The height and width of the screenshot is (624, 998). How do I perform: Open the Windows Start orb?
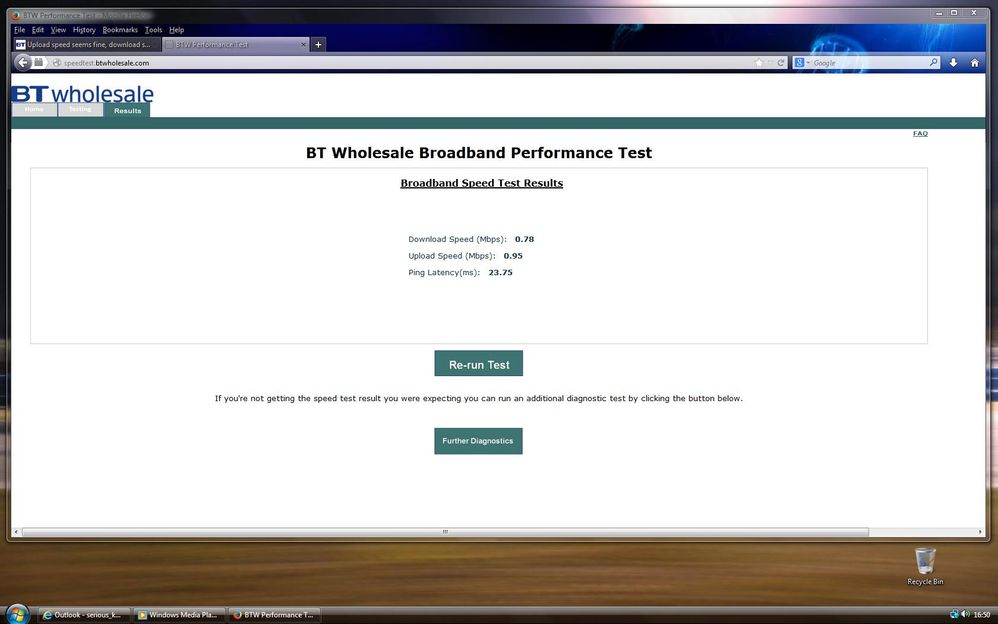coord(17,614)
